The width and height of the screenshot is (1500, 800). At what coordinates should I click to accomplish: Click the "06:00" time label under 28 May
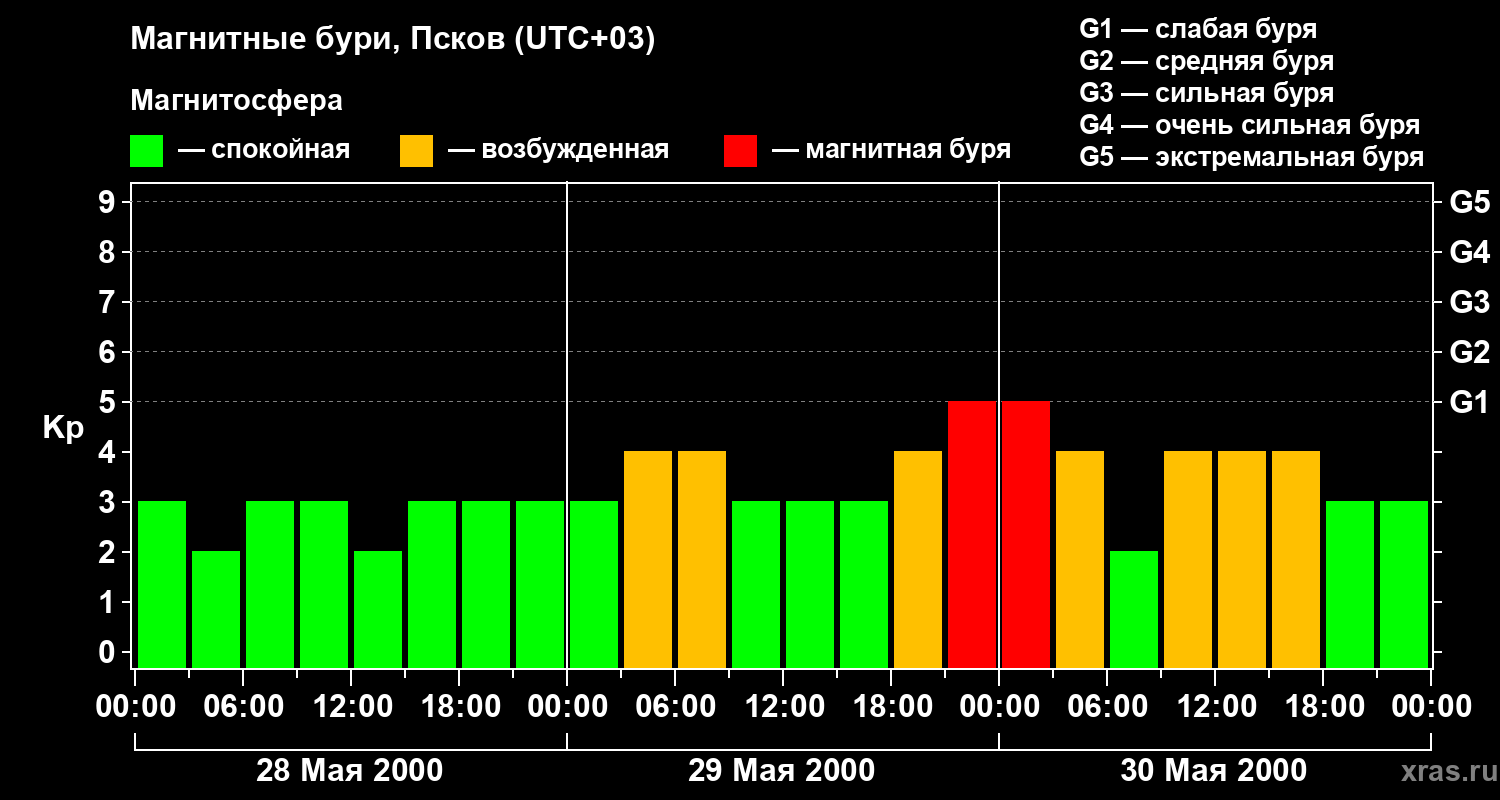(242, 707)
